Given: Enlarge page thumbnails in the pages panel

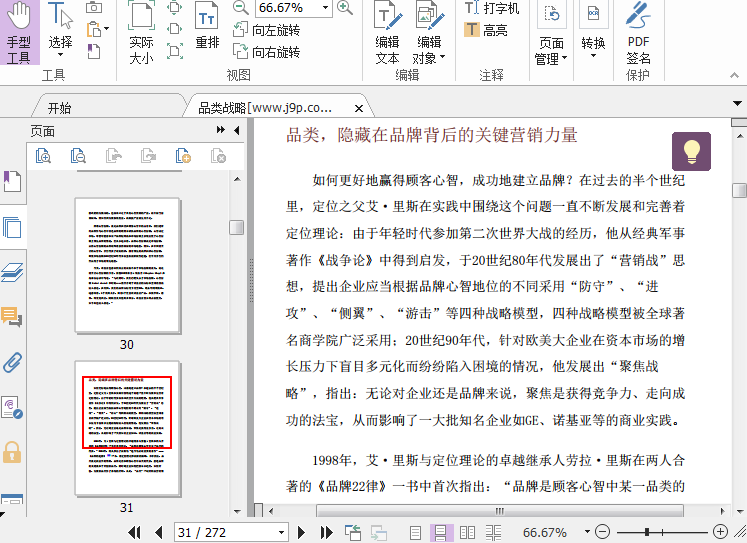Looking at the screenshot, I should click(x=44, y=156).
